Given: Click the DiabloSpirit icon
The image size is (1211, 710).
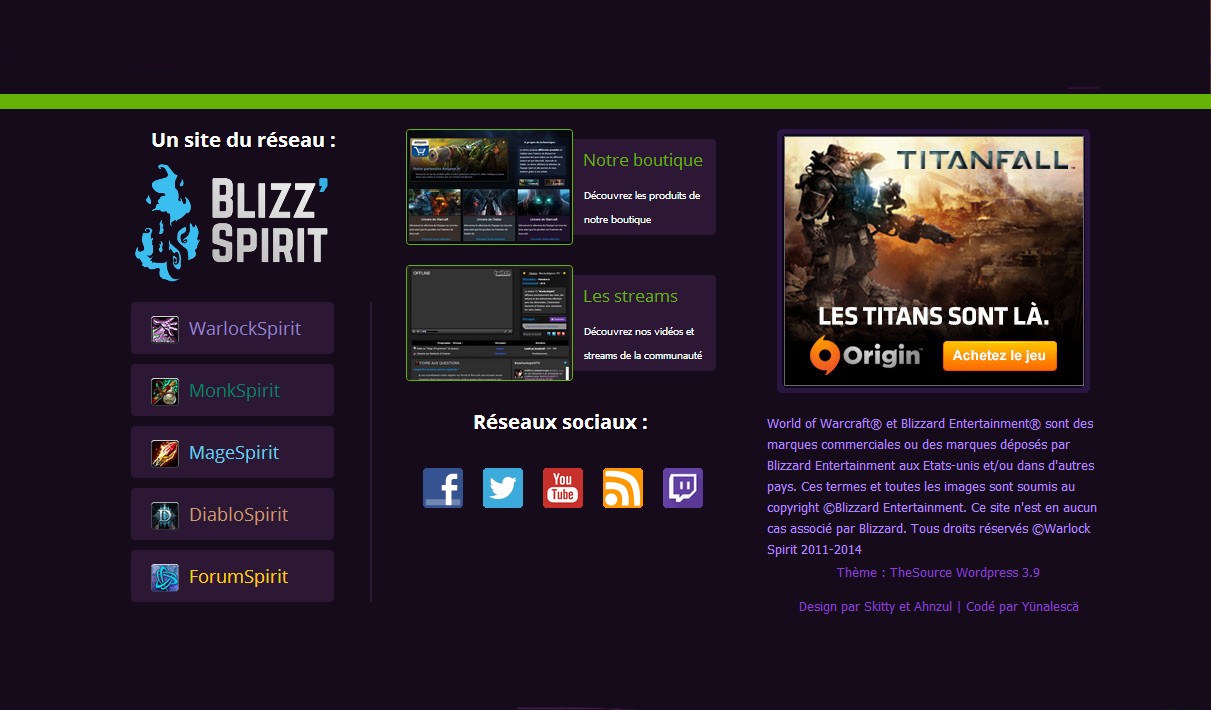Looking at the screenshot, I should pyautogui.click(x=165, y=515).
